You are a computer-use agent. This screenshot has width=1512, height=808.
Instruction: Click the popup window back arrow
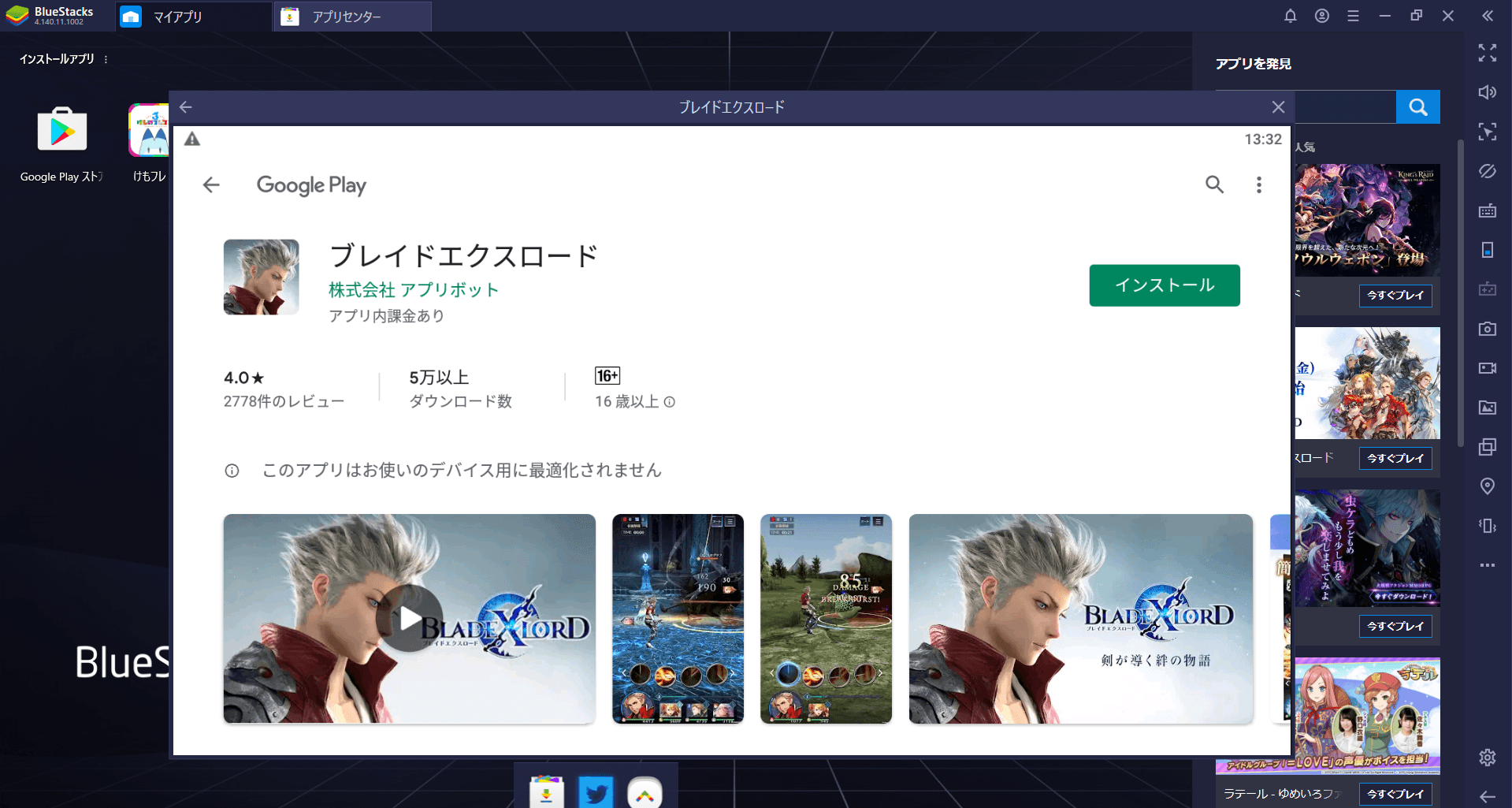[186, 107]
